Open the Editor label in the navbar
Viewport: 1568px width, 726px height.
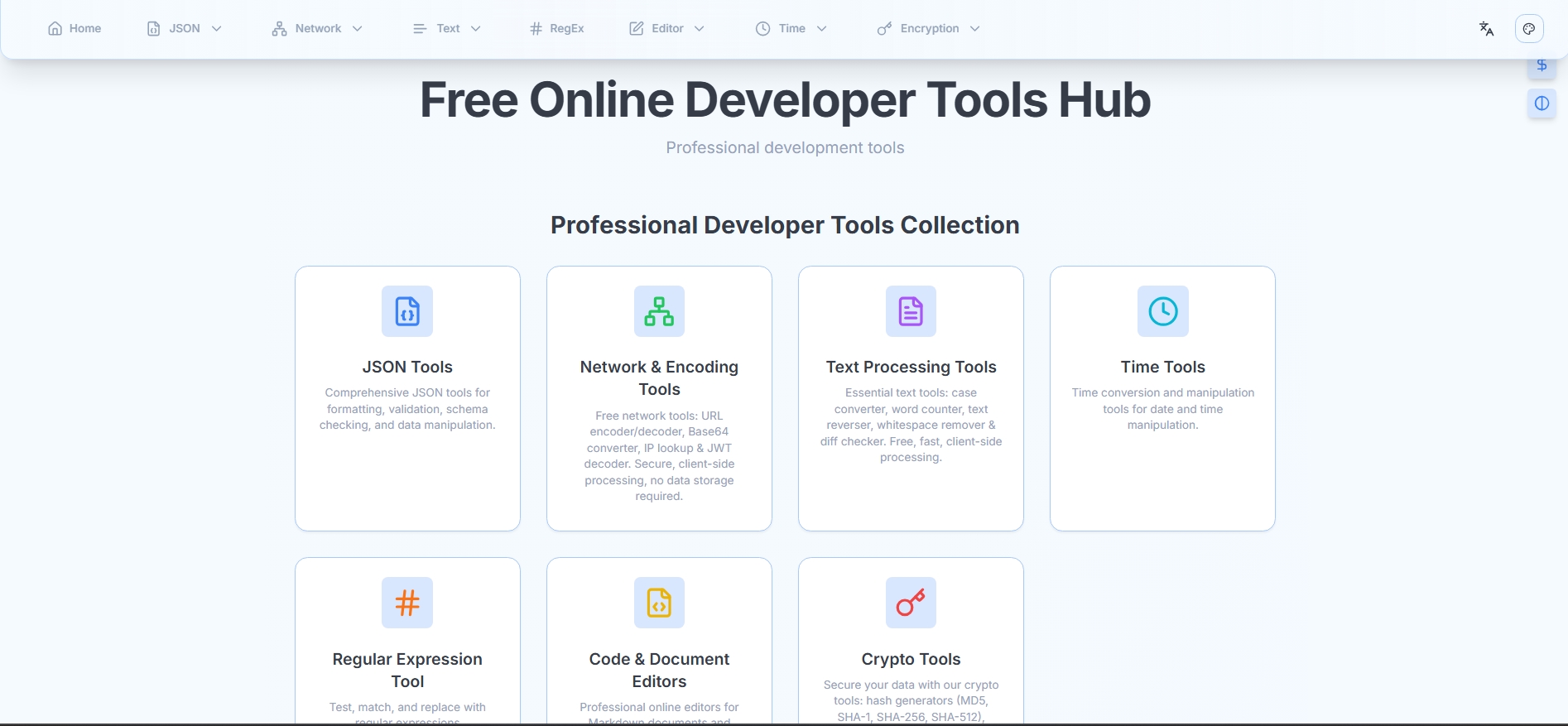(667, 29)
